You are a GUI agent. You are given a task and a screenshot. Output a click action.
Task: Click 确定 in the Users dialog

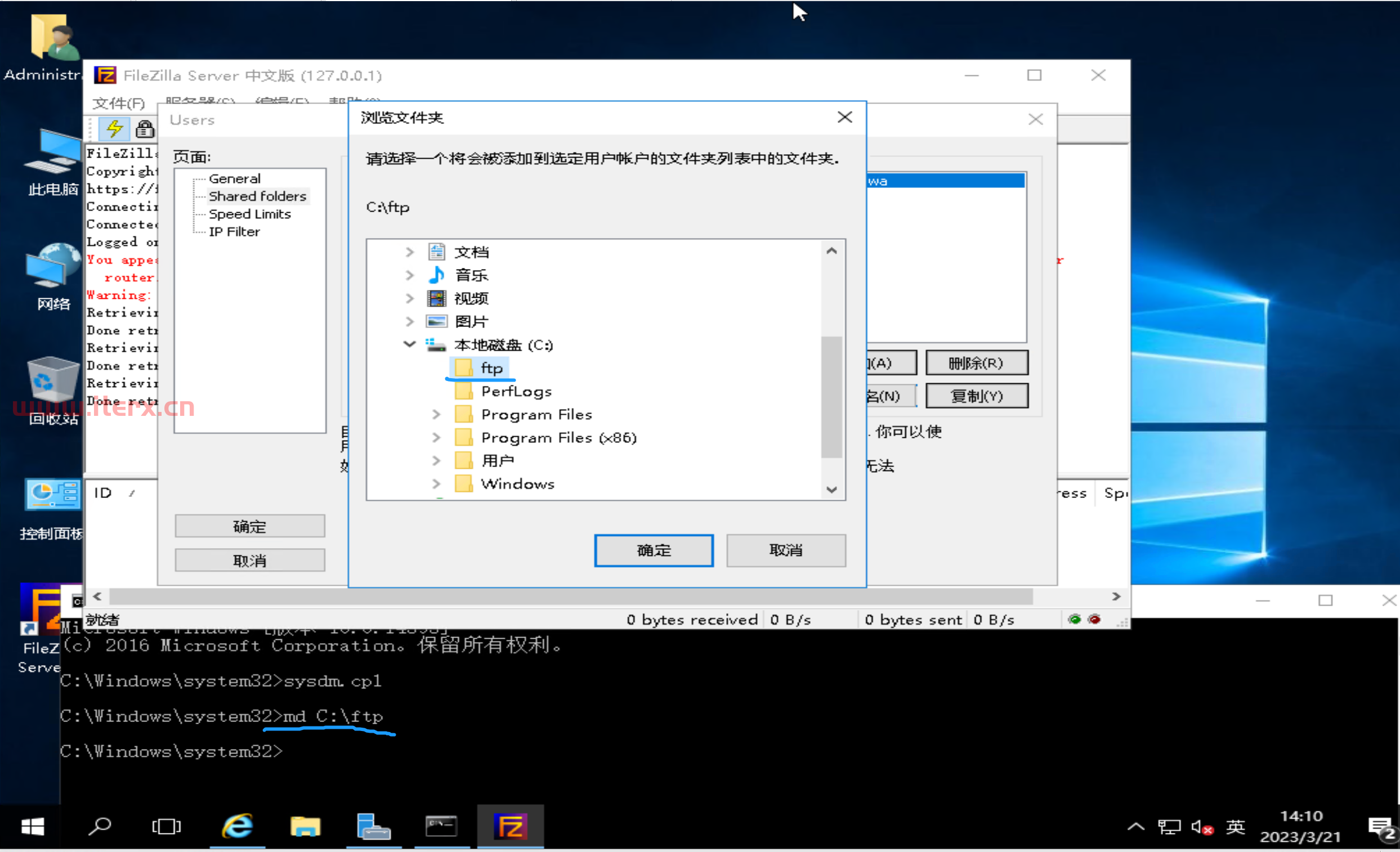250,527
